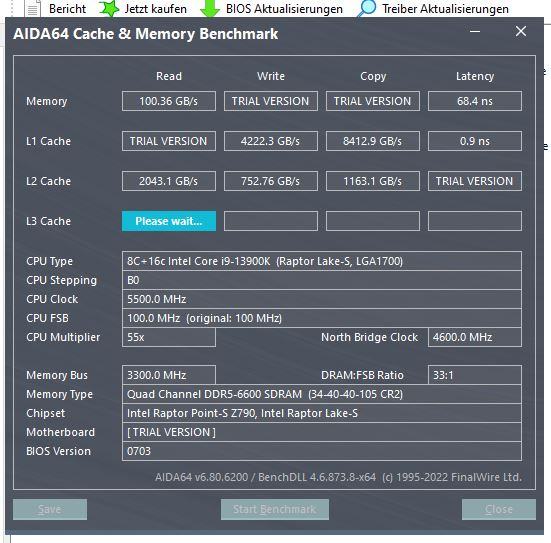Click the CPU Stepping value B0
The width and height of the screenshot is (551, 543).
click(x=322, y=280)
